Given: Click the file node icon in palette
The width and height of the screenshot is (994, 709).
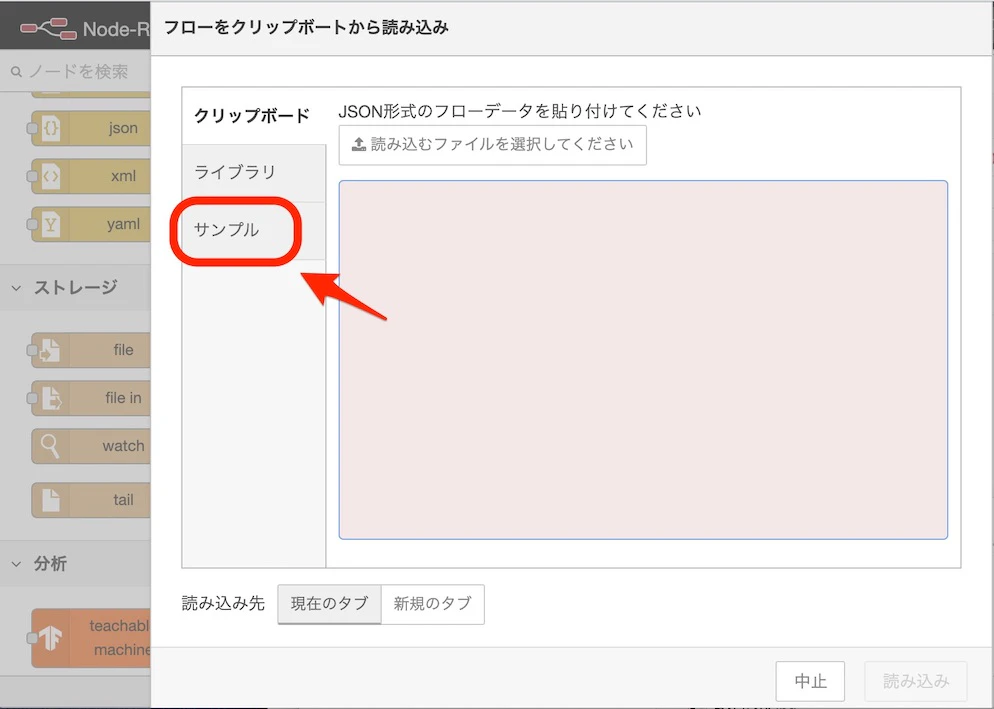Looking at the screenshot, I should click(x=51, y=349).
